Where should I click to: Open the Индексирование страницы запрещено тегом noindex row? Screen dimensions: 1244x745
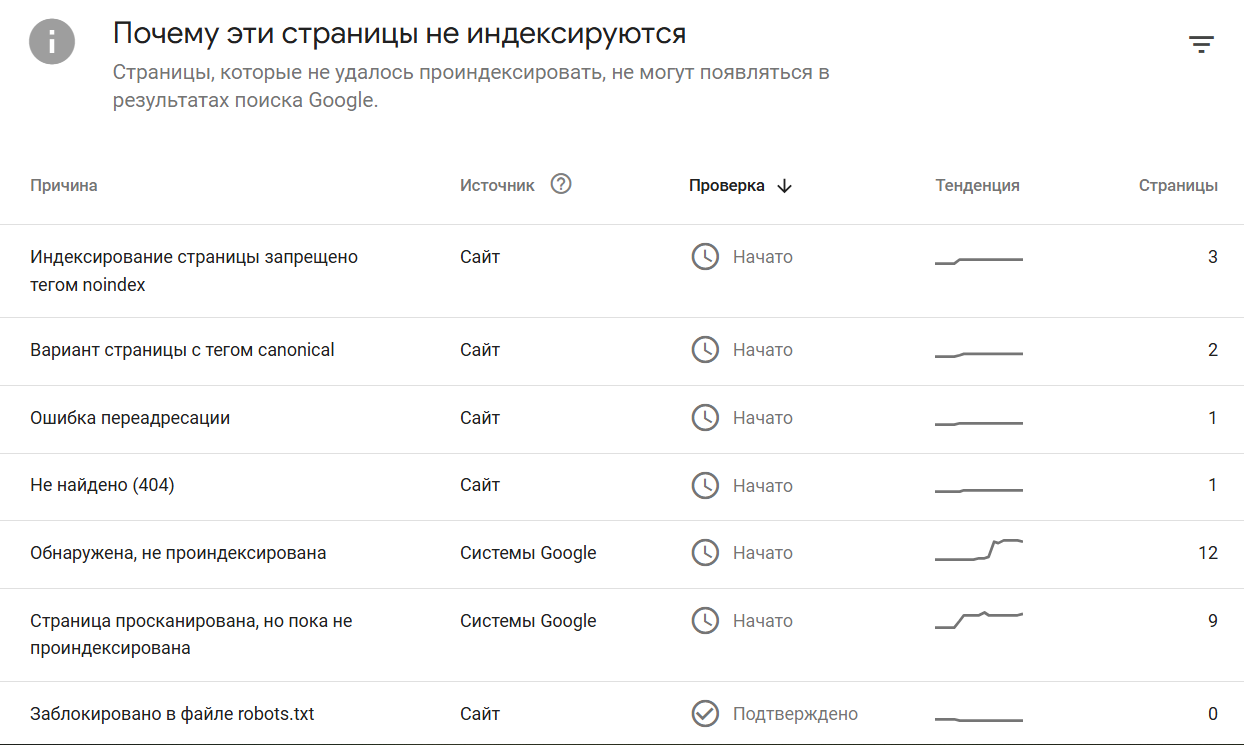(622, 271)
